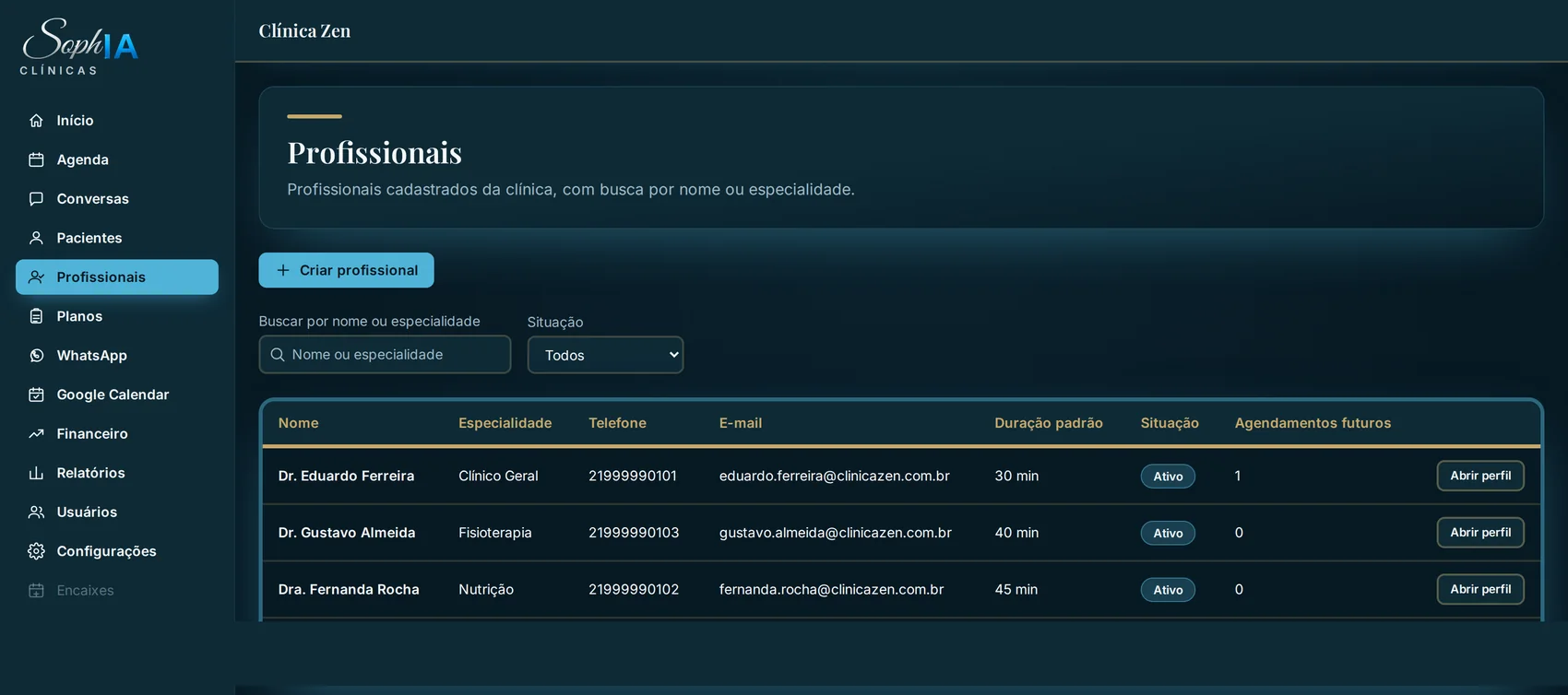The image size is (1568, 695).
Task: Click the Criar profissional button label
Action: (359, 270)
